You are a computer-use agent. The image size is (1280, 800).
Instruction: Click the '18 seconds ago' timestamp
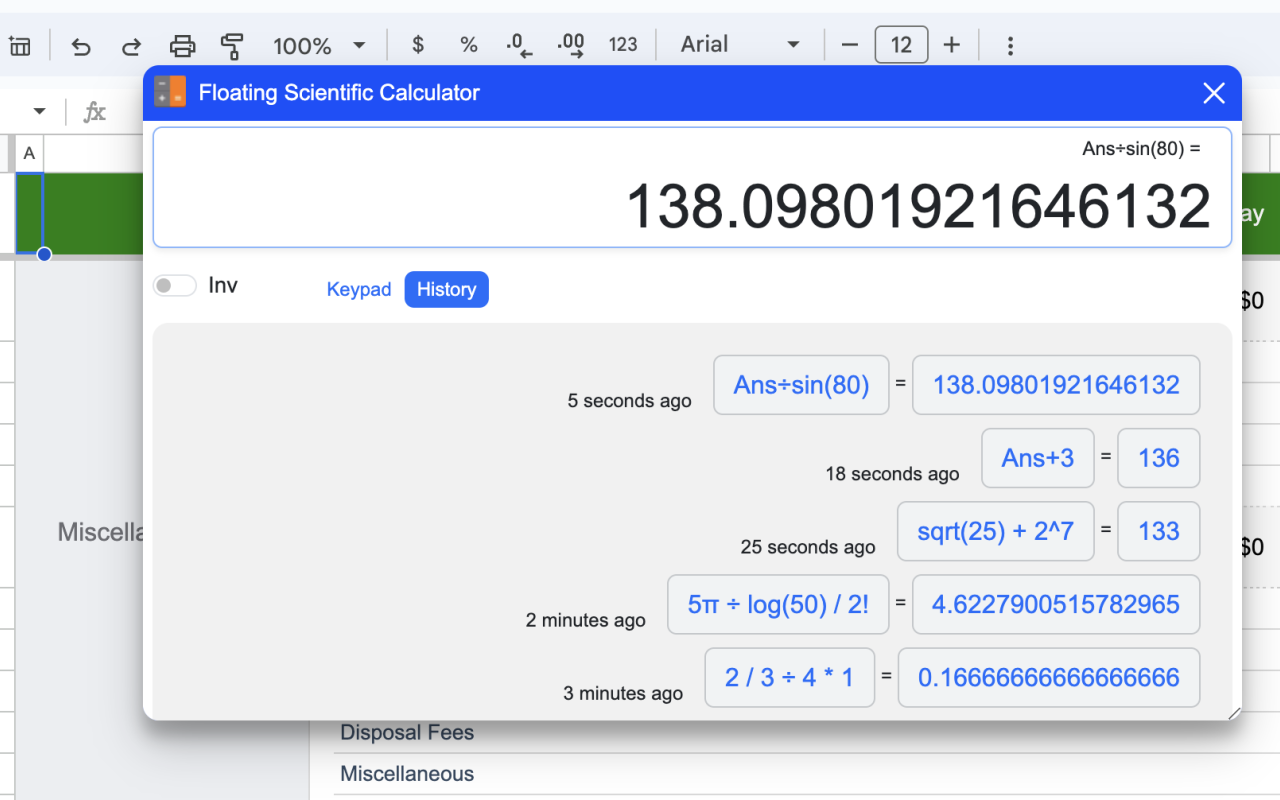pyautogui.click(x=892, y=474)
